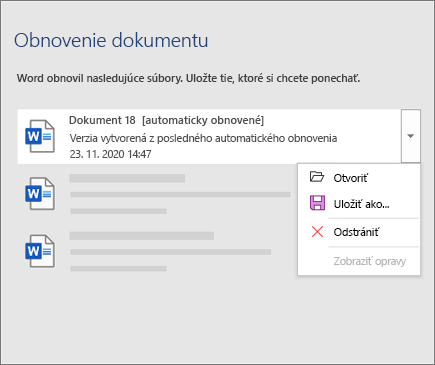
Task: Select the Dokument 18 [automaticky obnovené] title
Action: 166,120
